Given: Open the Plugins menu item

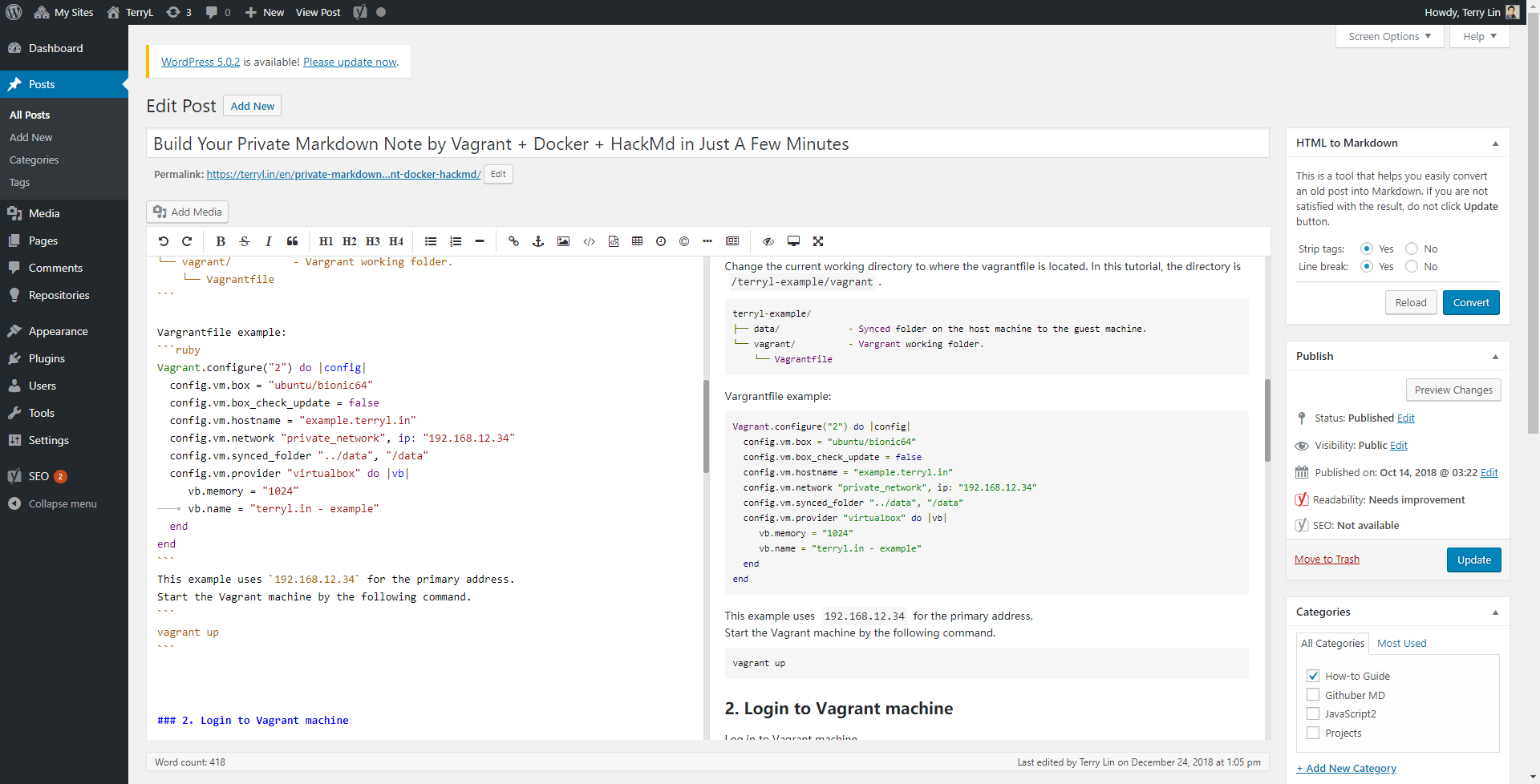Looking at the screenshot, I should point(64,358).
